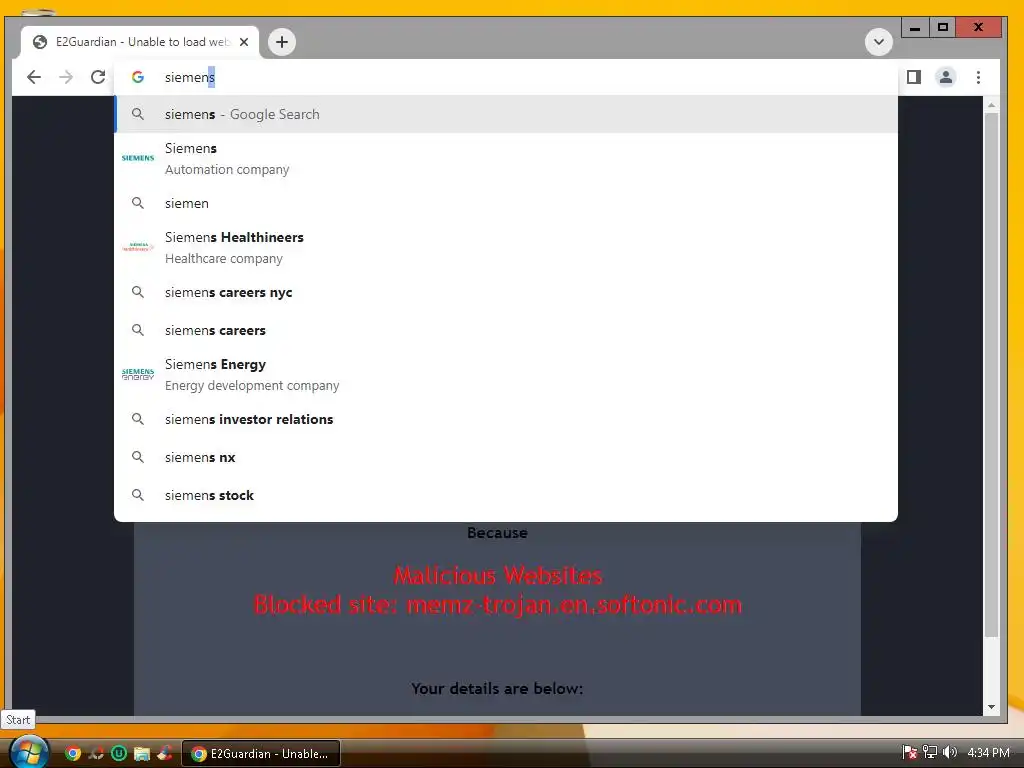Click the 4:34 PM clock
The width and height of the screenshot is (1024, 768).
[x=988, y=753]
